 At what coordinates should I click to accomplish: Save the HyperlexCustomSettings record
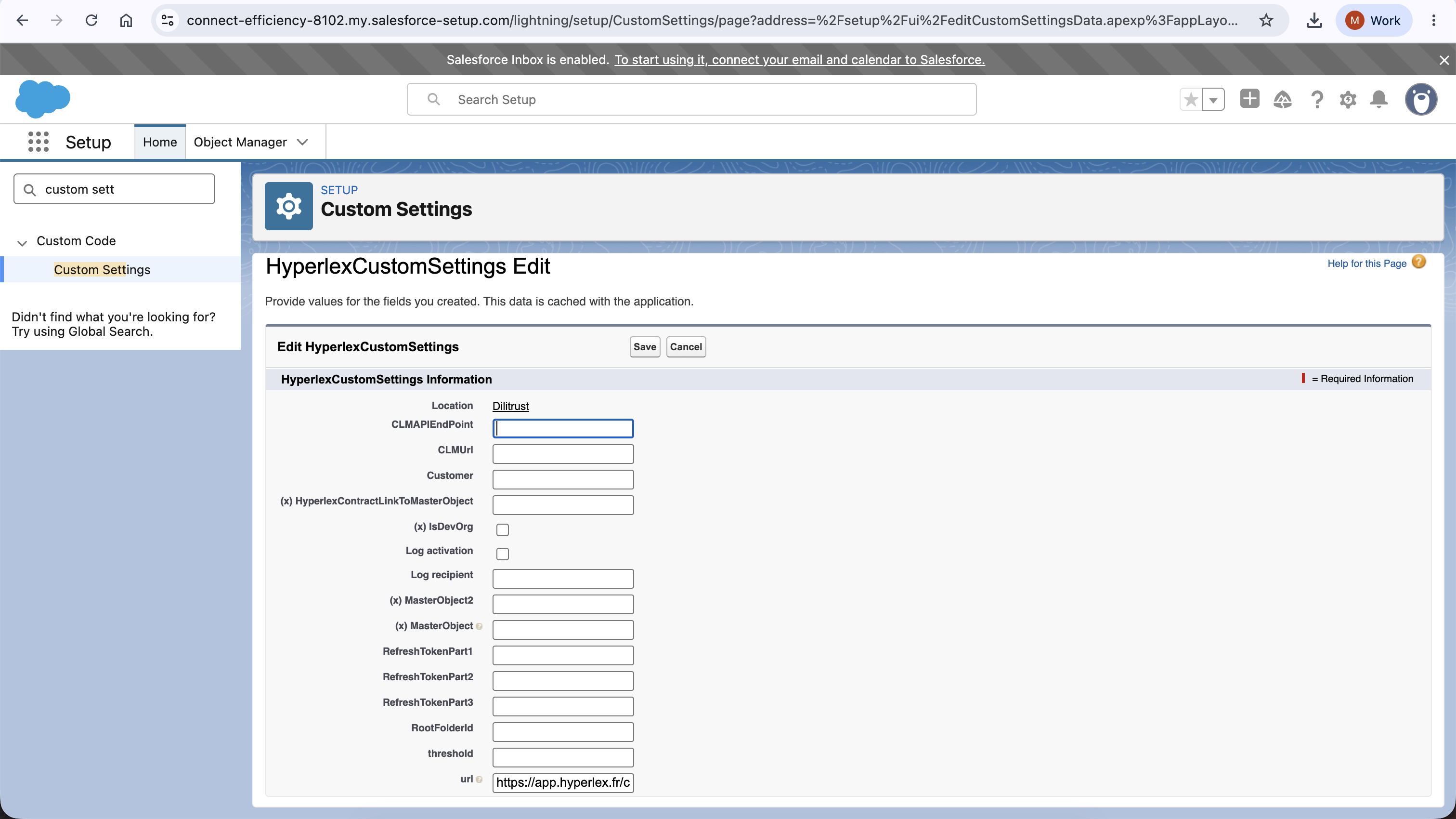pyautogui.click(x=645, y=347)
